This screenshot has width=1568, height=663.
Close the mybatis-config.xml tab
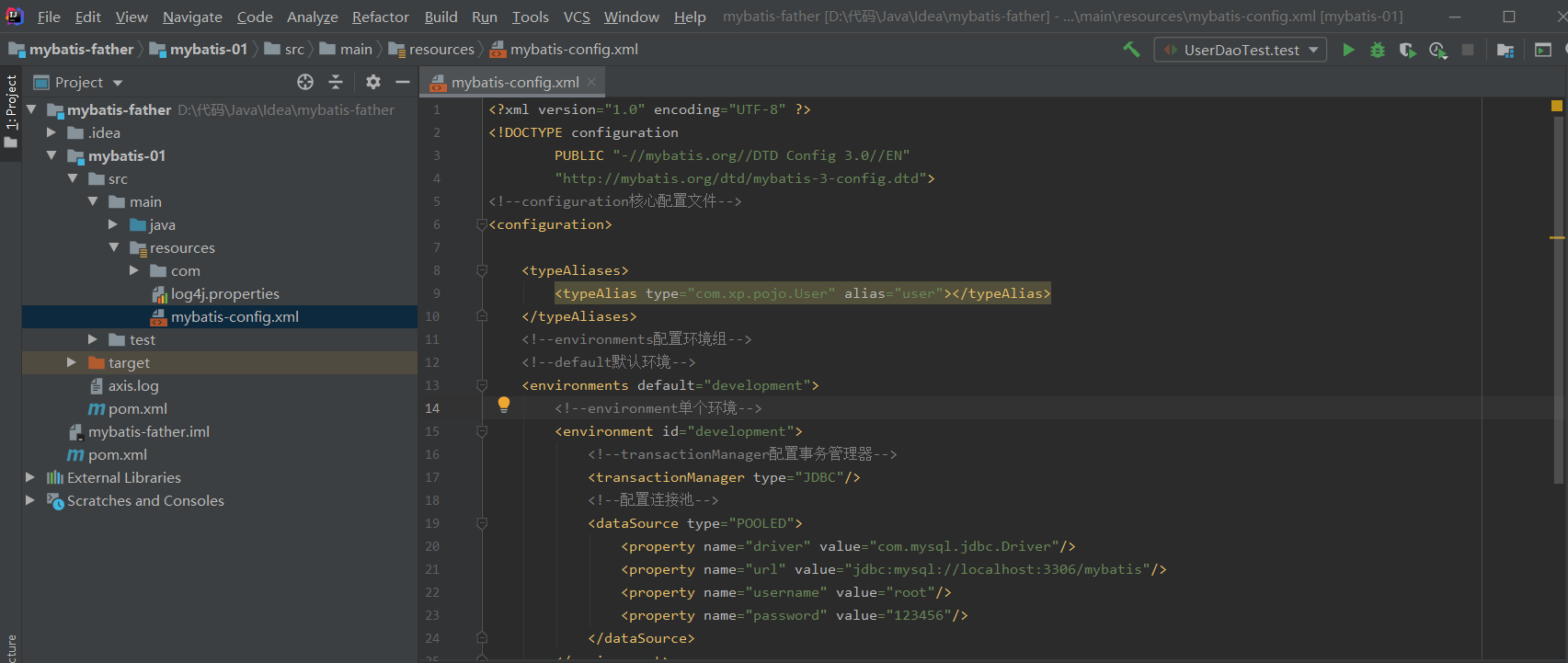pyautogui.click(x=591, y=82)
